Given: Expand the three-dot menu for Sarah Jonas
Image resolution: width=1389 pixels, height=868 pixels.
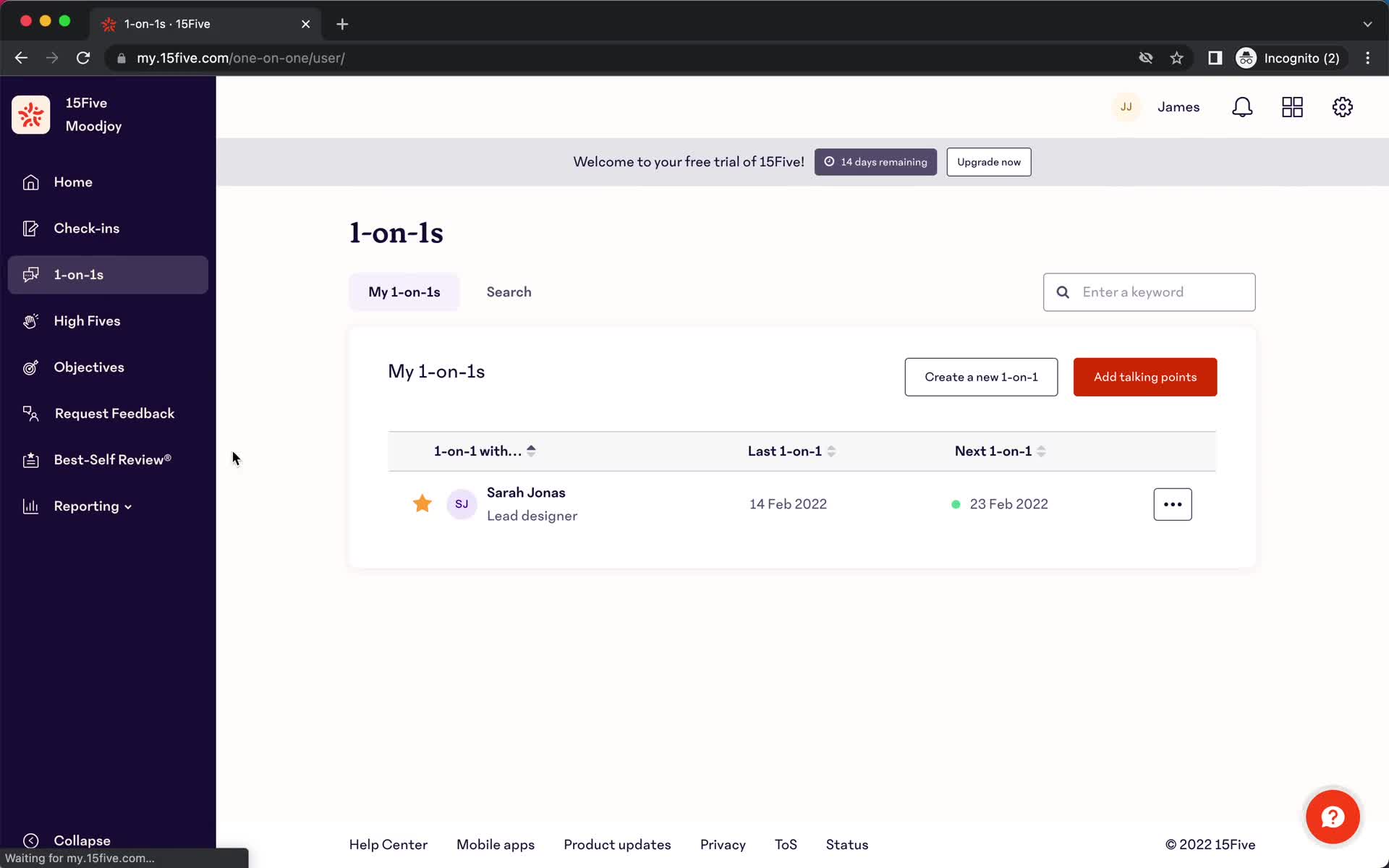Looking at the screenshot, I should (x=1172, y=504).
